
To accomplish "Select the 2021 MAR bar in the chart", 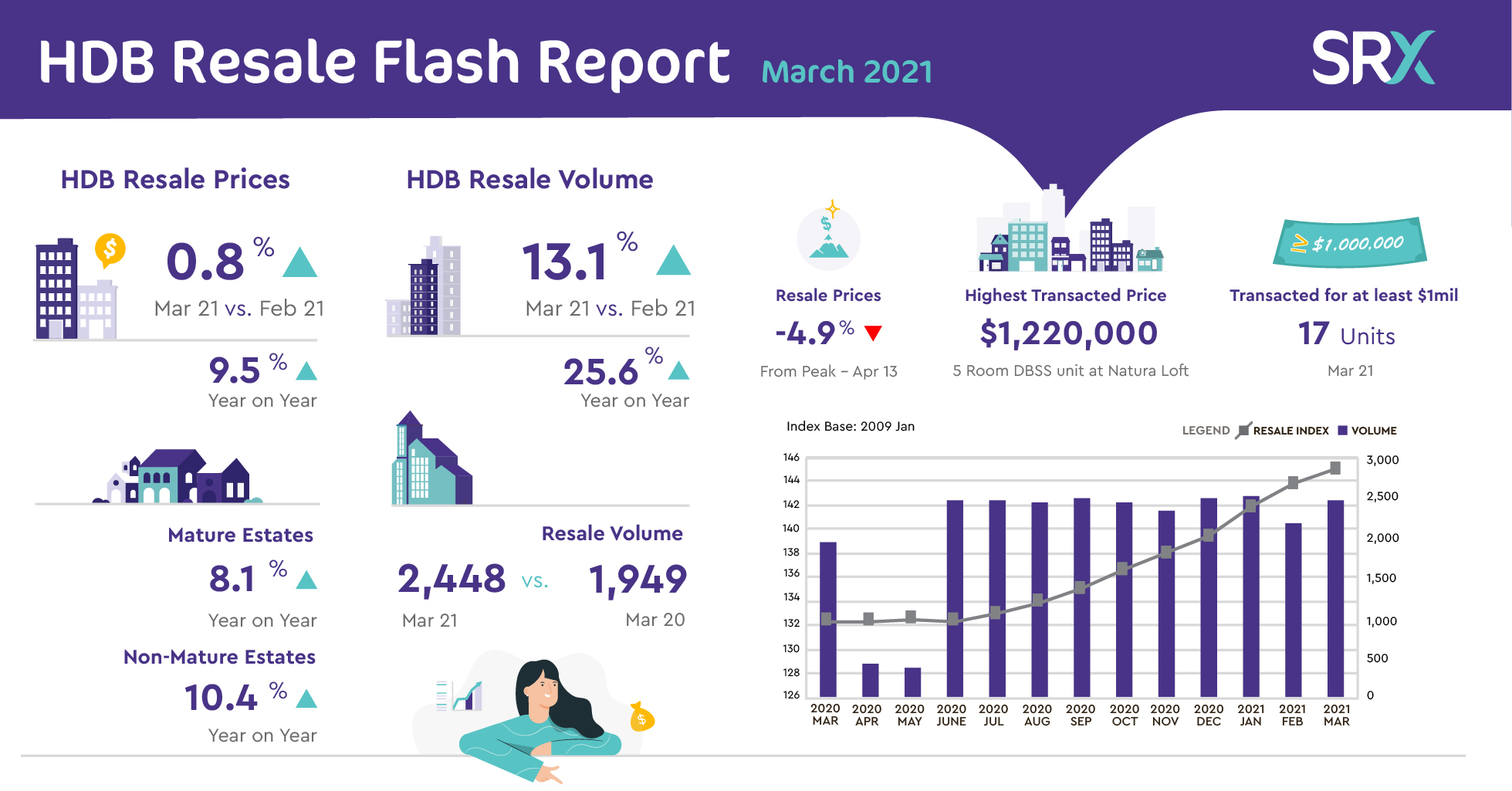I will coord(1336,598).
